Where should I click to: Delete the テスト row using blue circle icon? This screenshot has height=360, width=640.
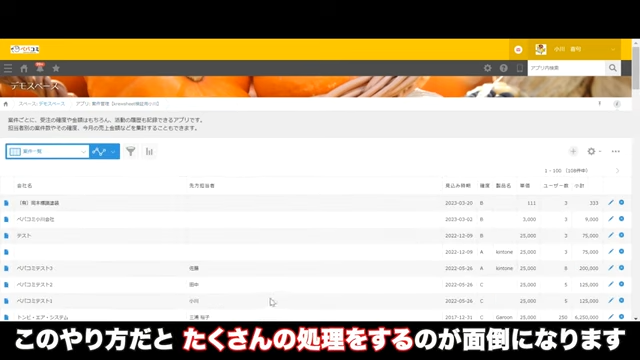621,235
